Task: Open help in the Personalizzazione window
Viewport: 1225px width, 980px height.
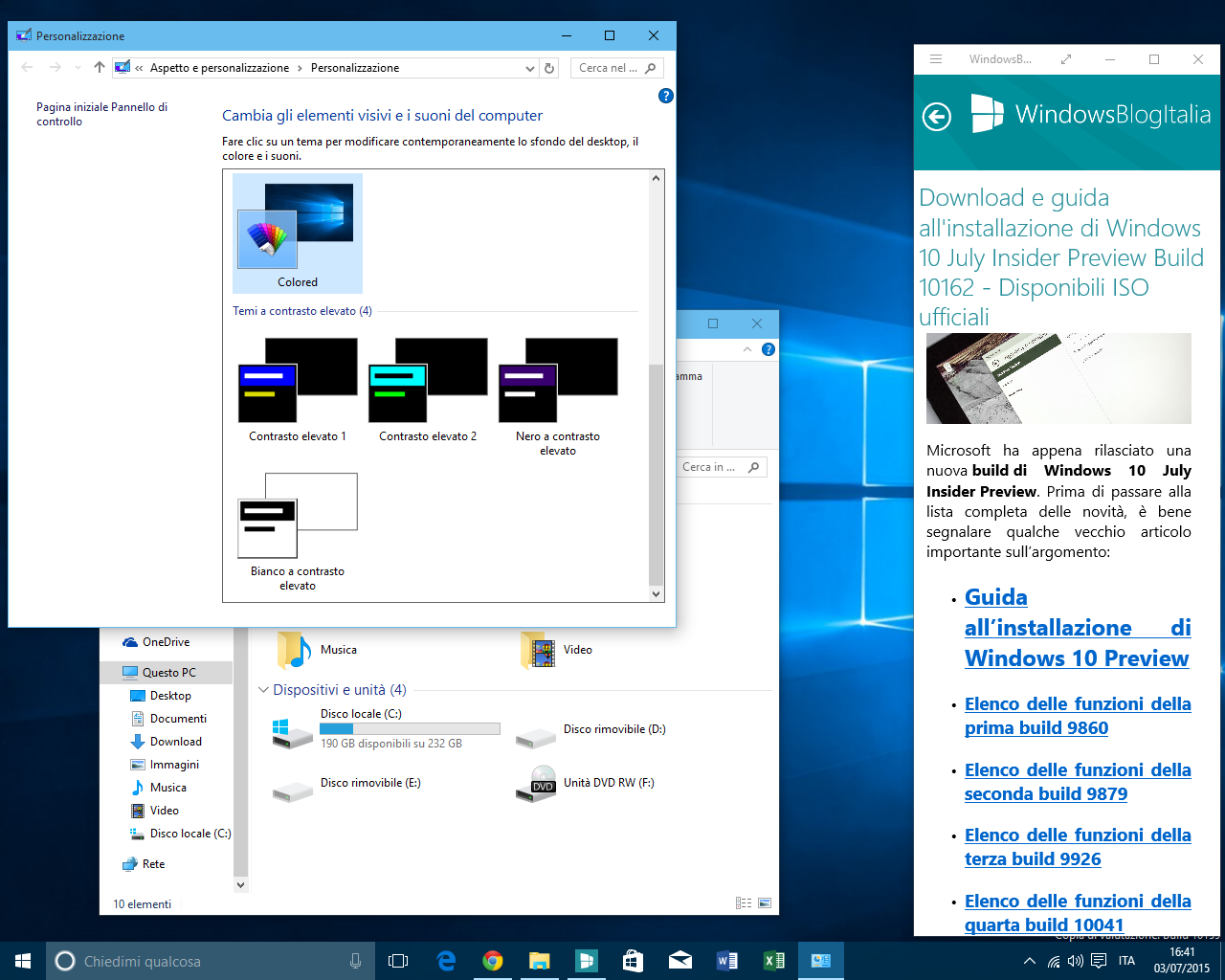Action: coord(666,96)
